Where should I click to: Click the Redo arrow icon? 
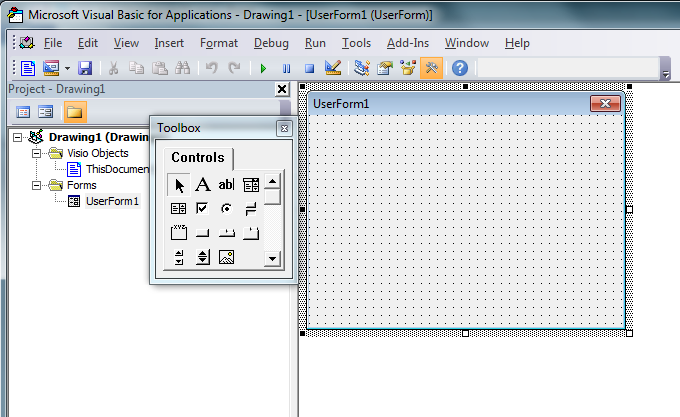(x=234, y=68)
